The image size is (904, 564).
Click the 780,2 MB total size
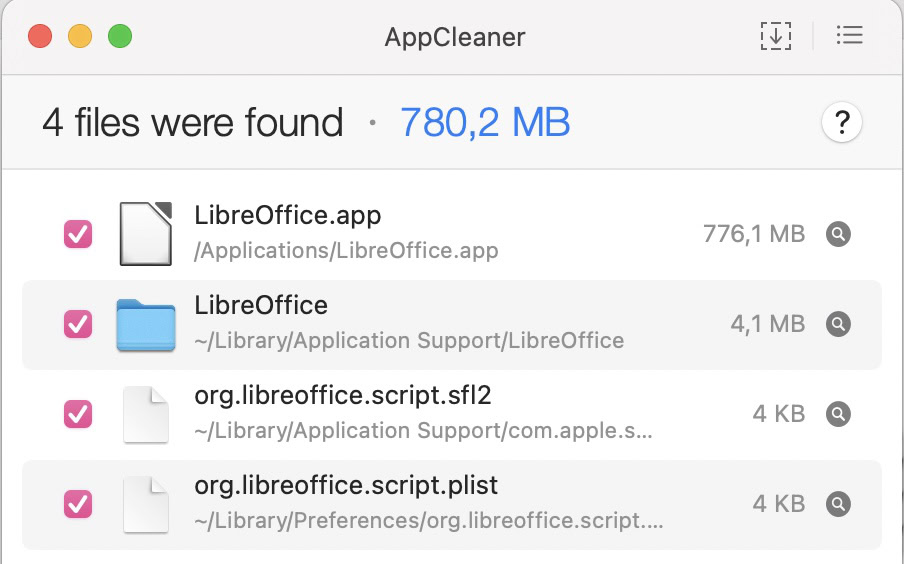(x=485, y=123)
